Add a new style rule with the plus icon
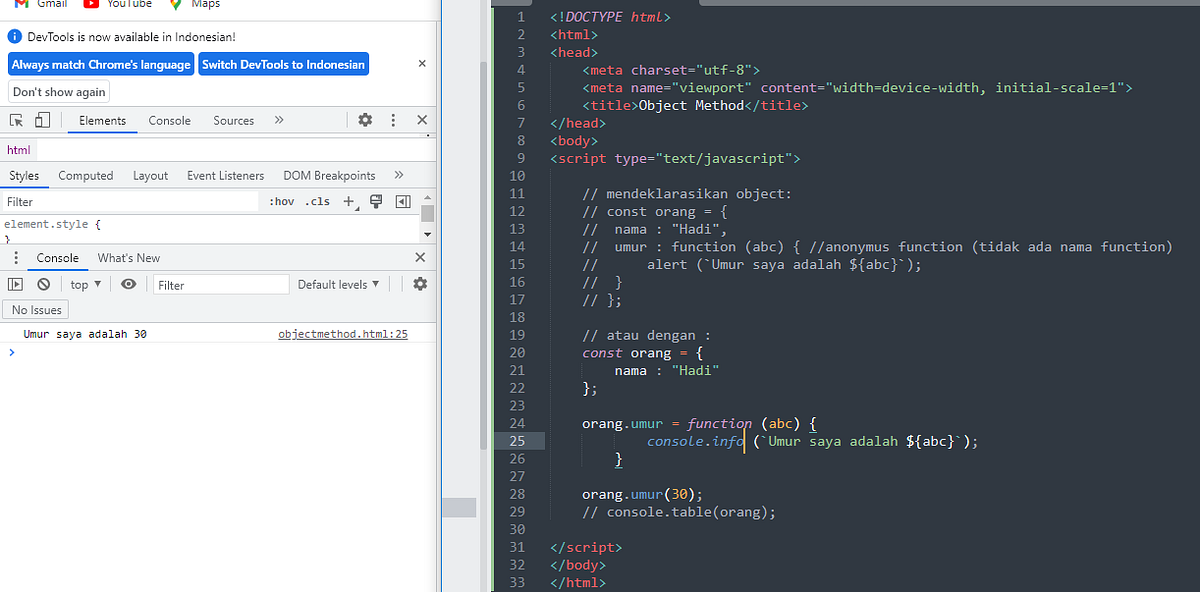The width and height of the screenshot is (1200, 592). (x=349, y=201)
